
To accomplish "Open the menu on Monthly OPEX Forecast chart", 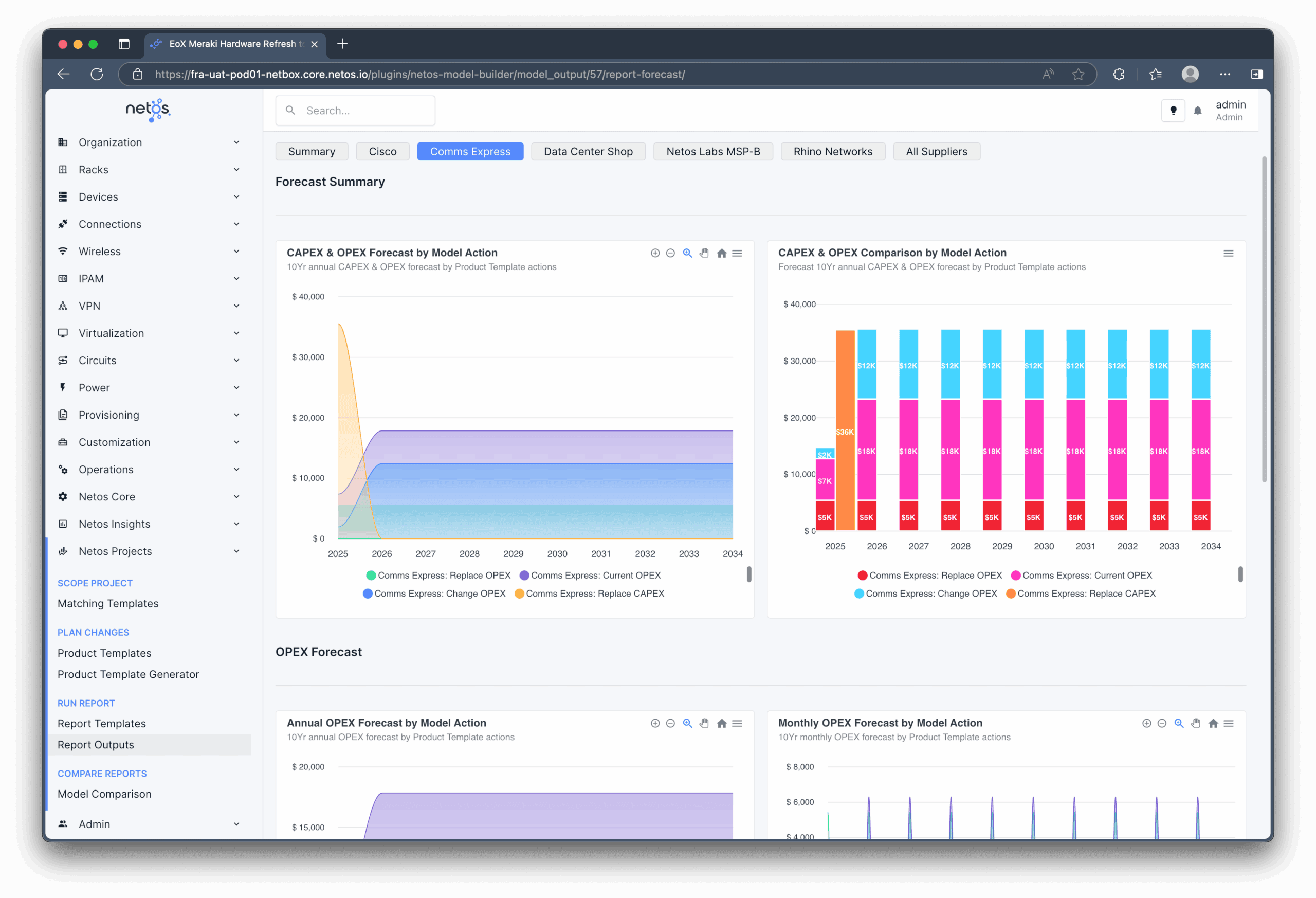I will (x=1229, y=724).
